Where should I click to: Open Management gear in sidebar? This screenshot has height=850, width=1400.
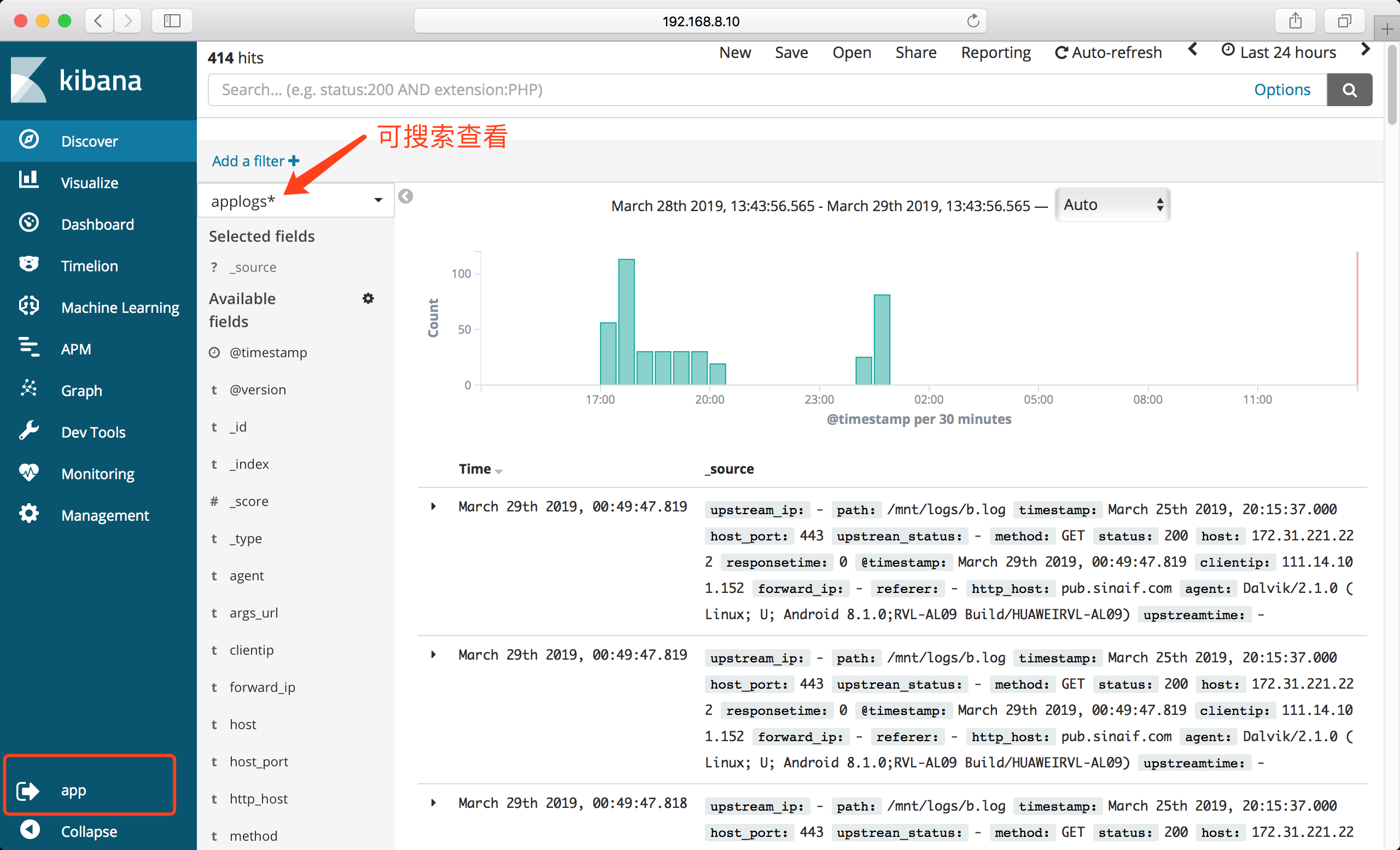point(28,514)
